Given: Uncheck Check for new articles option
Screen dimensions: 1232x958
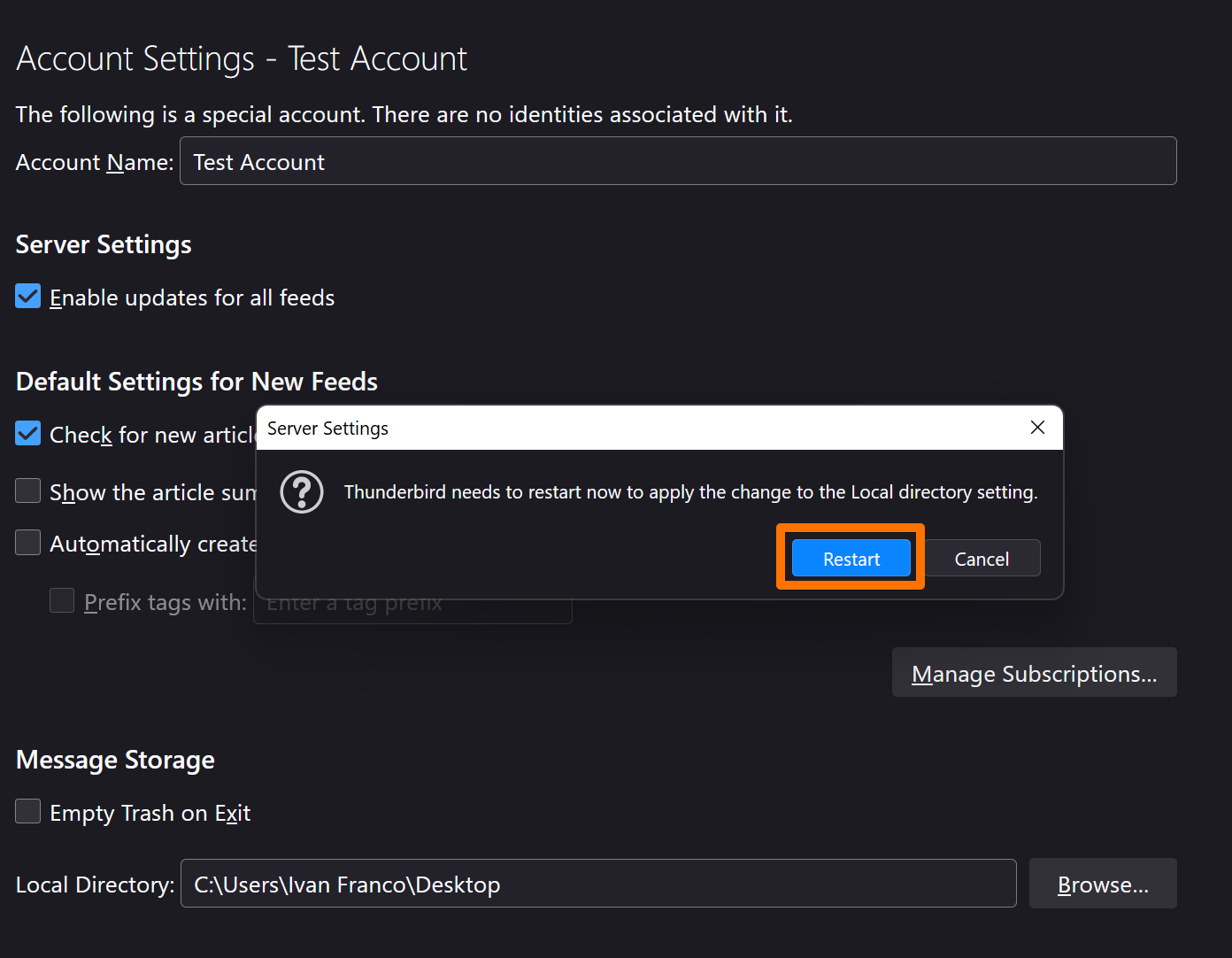Looking at the screenshot, I should (28, 434).
